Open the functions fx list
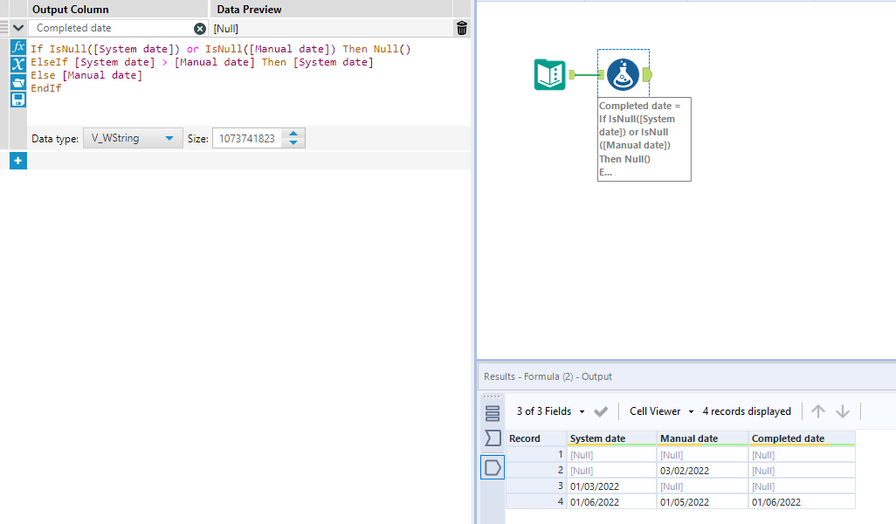This screenshot has height=524, width=896. [x=18, y=47]
